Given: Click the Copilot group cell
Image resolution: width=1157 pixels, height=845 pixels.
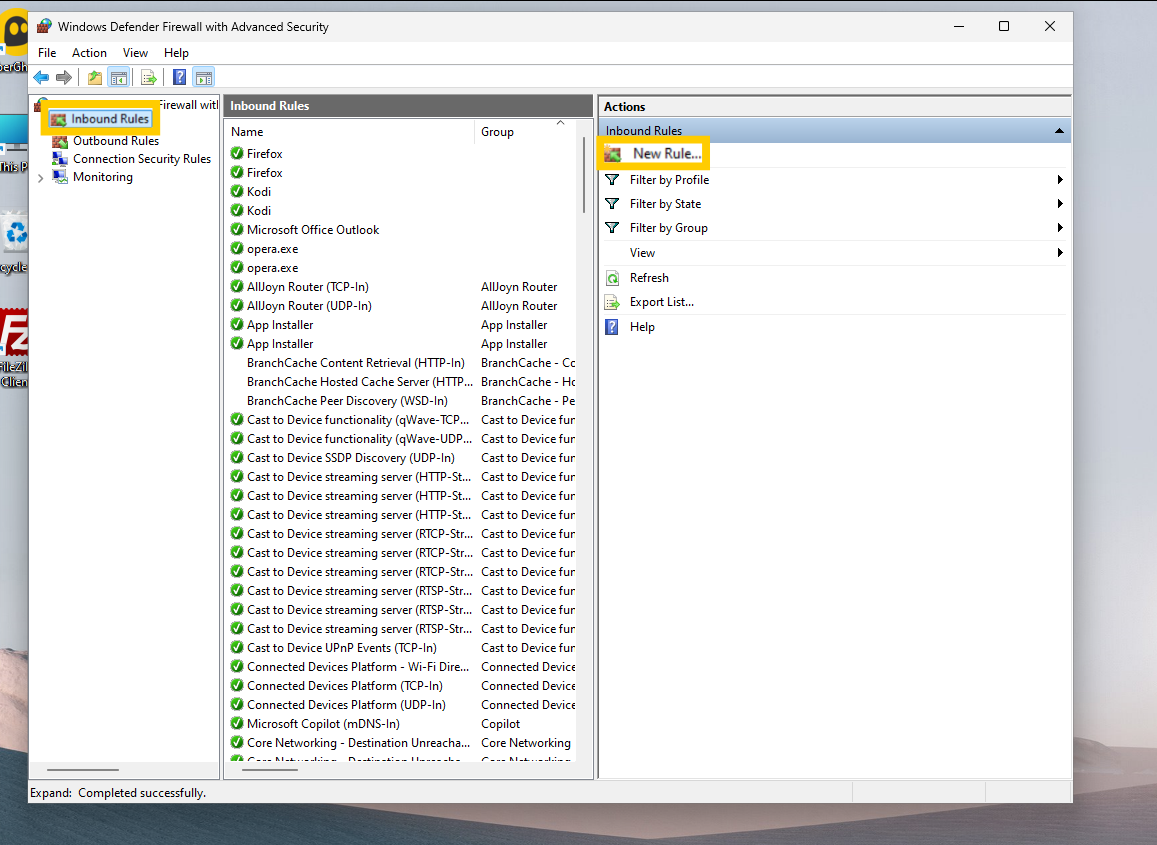Looking at the screenshot, I should tap(500, 724).
